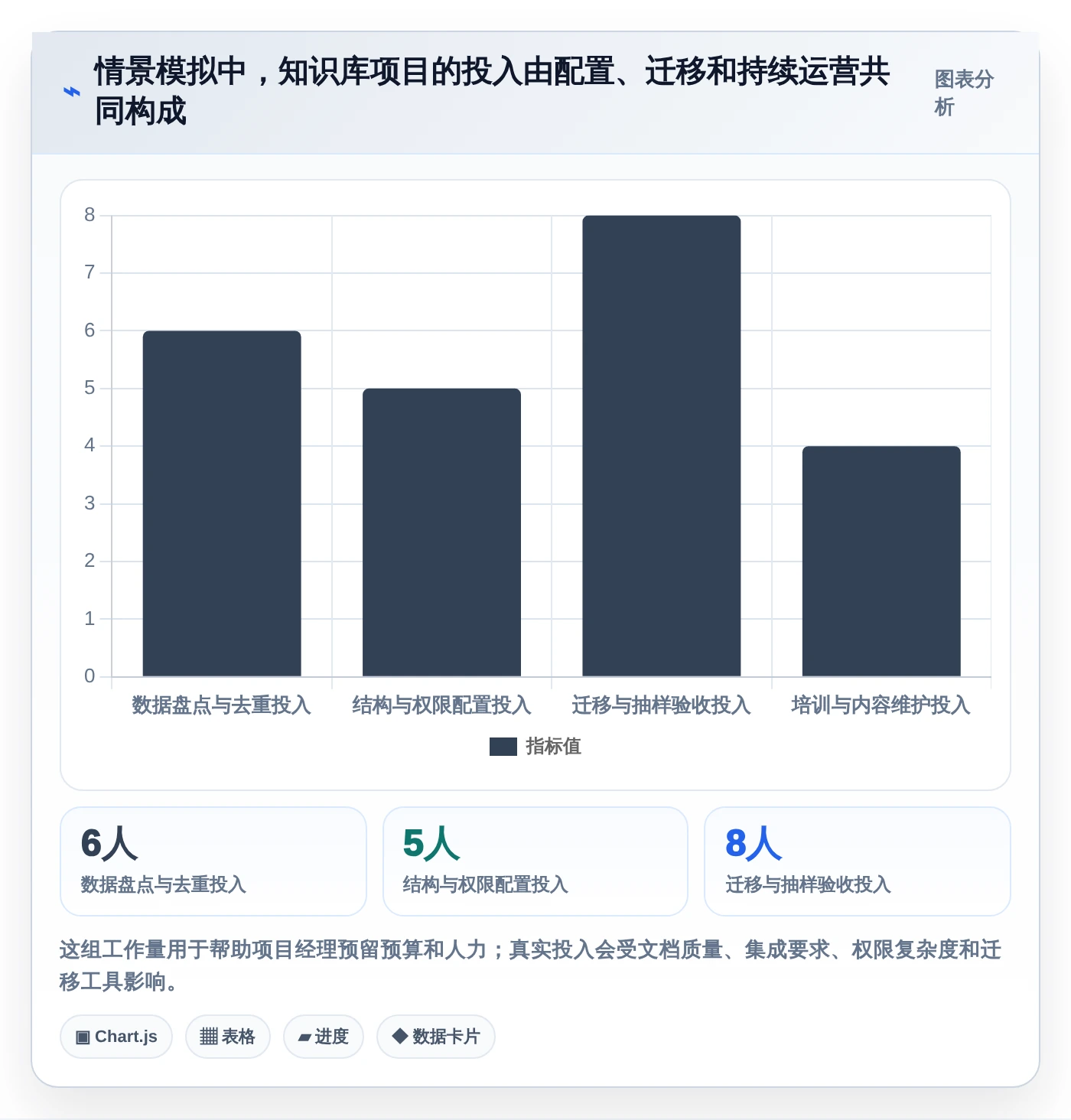
Task: Click the diamond icon in 数据卡片 chip
Action: (x=399, y=1036)
